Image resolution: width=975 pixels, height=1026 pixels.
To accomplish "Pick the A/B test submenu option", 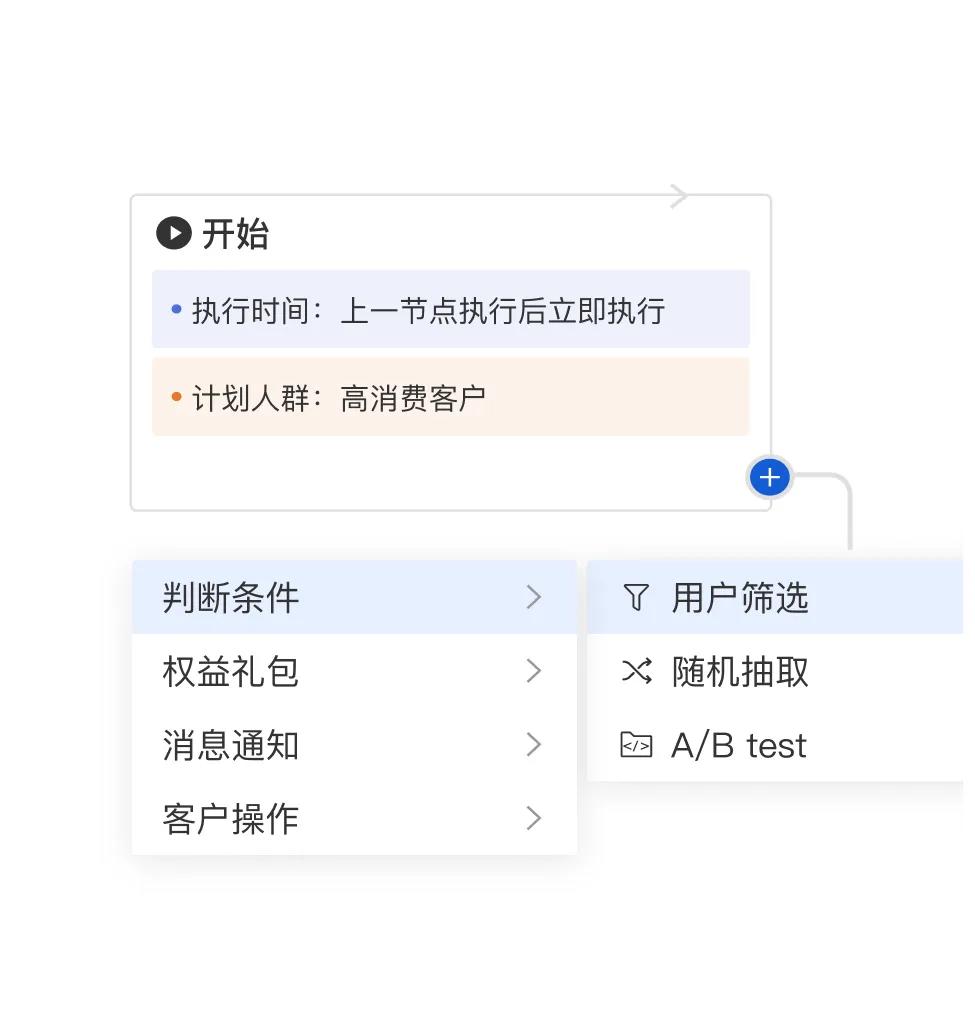I will tap(738, 745).
